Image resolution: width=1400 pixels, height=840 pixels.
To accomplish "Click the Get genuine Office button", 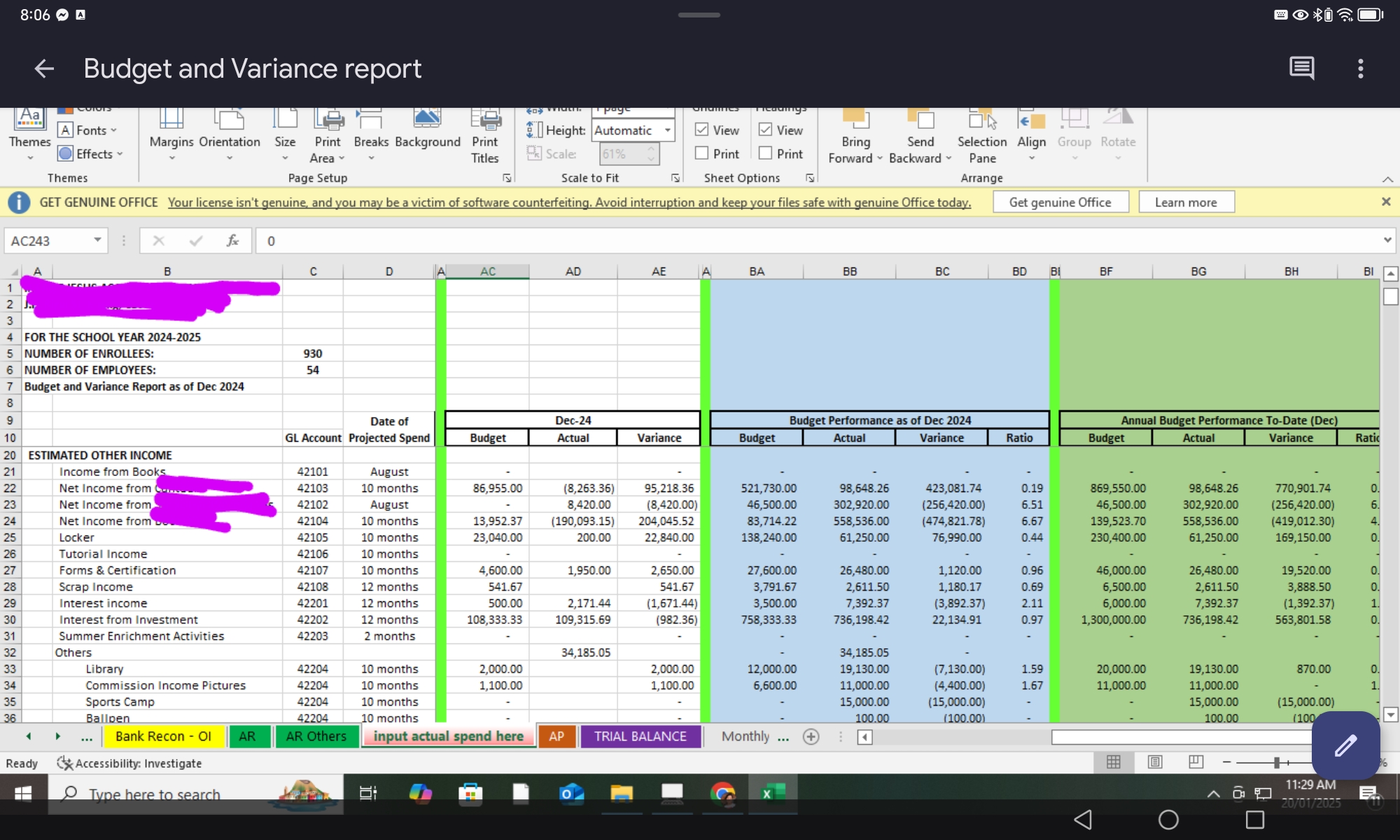I will [x=1060, y=202].
